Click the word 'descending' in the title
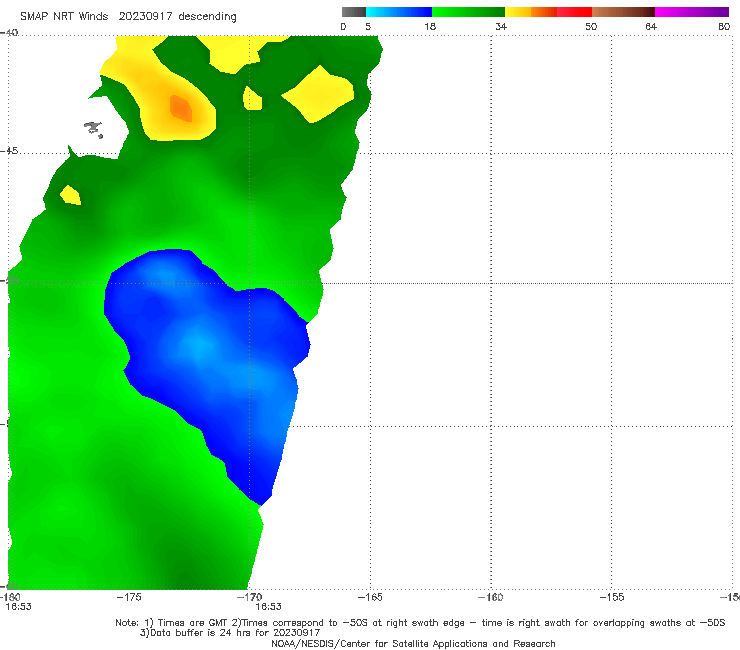The height and width of the screenshot is (650, 740). [208, 17]
